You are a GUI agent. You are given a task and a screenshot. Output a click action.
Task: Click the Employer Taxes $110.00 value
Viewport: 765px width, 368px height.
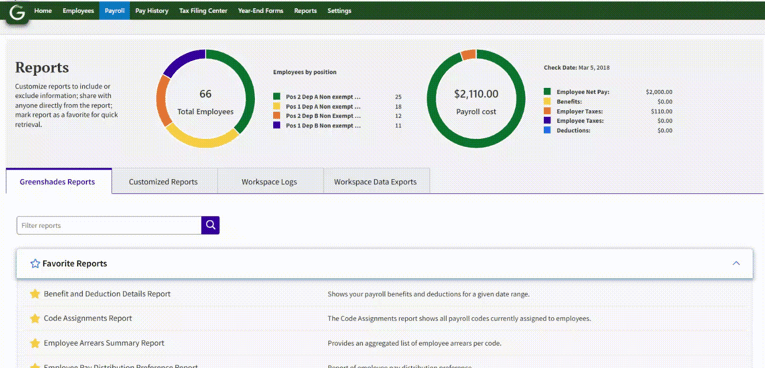662,111
